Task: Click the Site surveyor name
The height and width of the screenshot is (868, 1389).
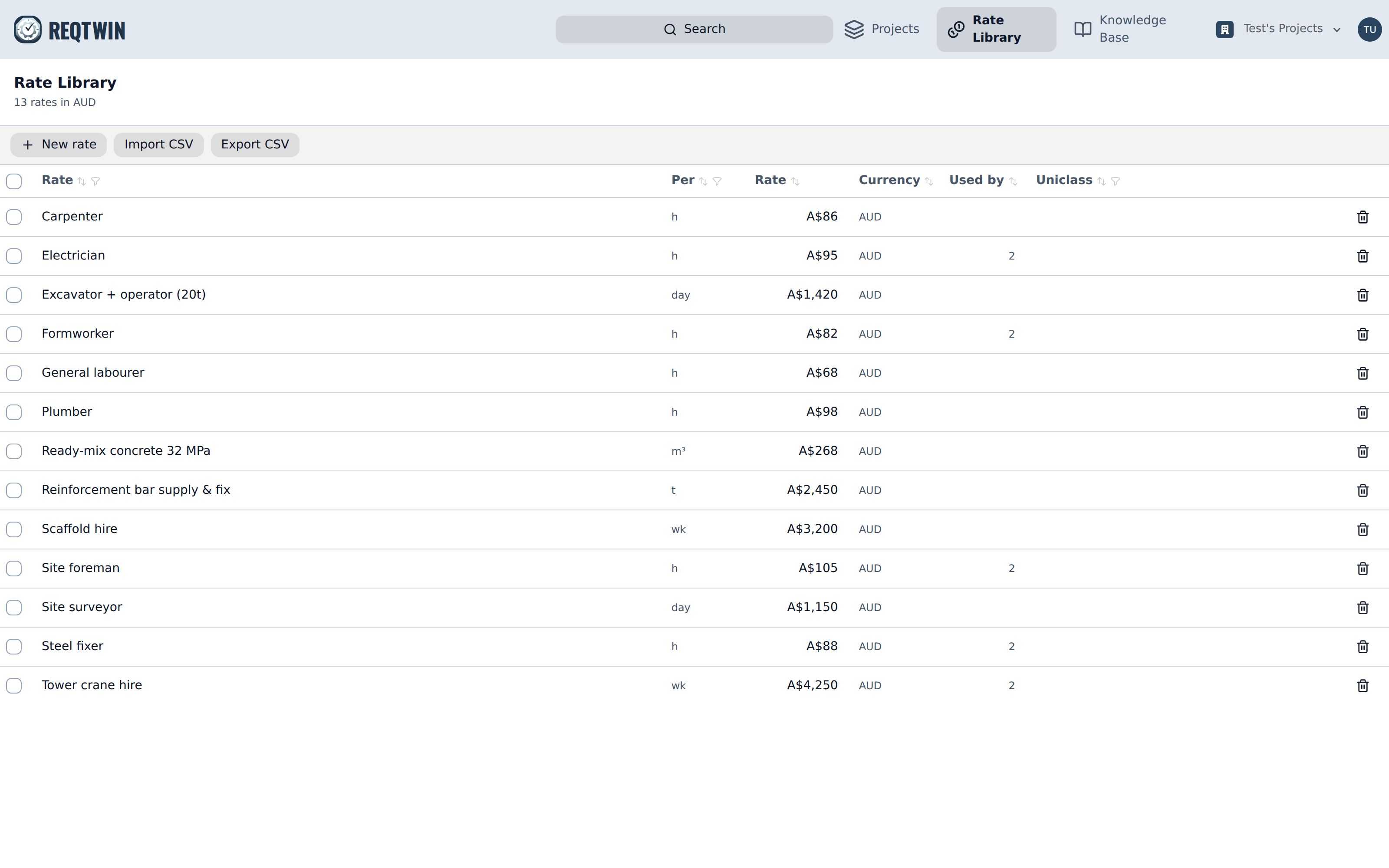Action: tap(82, 607)
